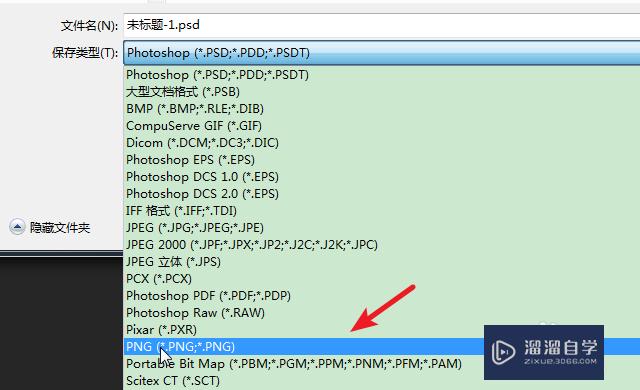
Task: Choose PCX (*.PCX) format
Action: click(382, 279)
